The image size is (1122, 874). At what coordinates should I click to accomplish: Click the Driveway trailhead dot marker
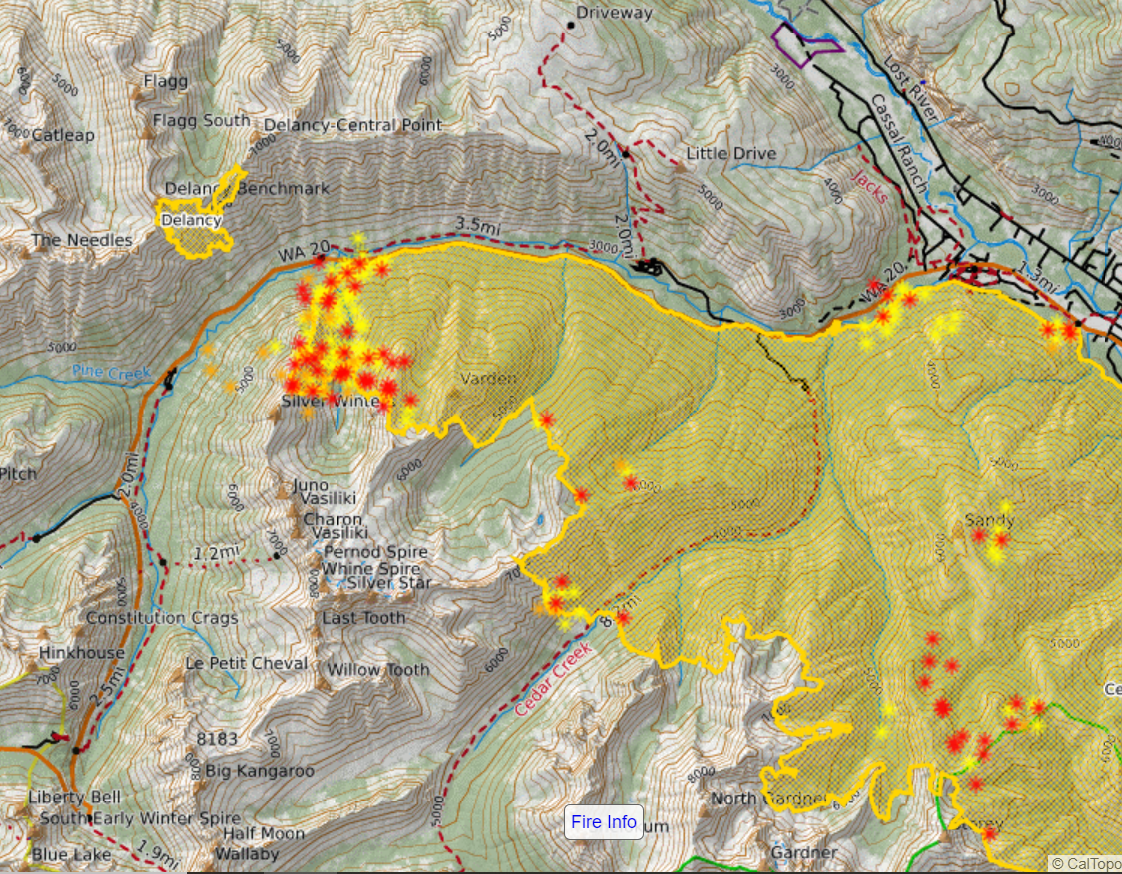(x=571, y=23)
